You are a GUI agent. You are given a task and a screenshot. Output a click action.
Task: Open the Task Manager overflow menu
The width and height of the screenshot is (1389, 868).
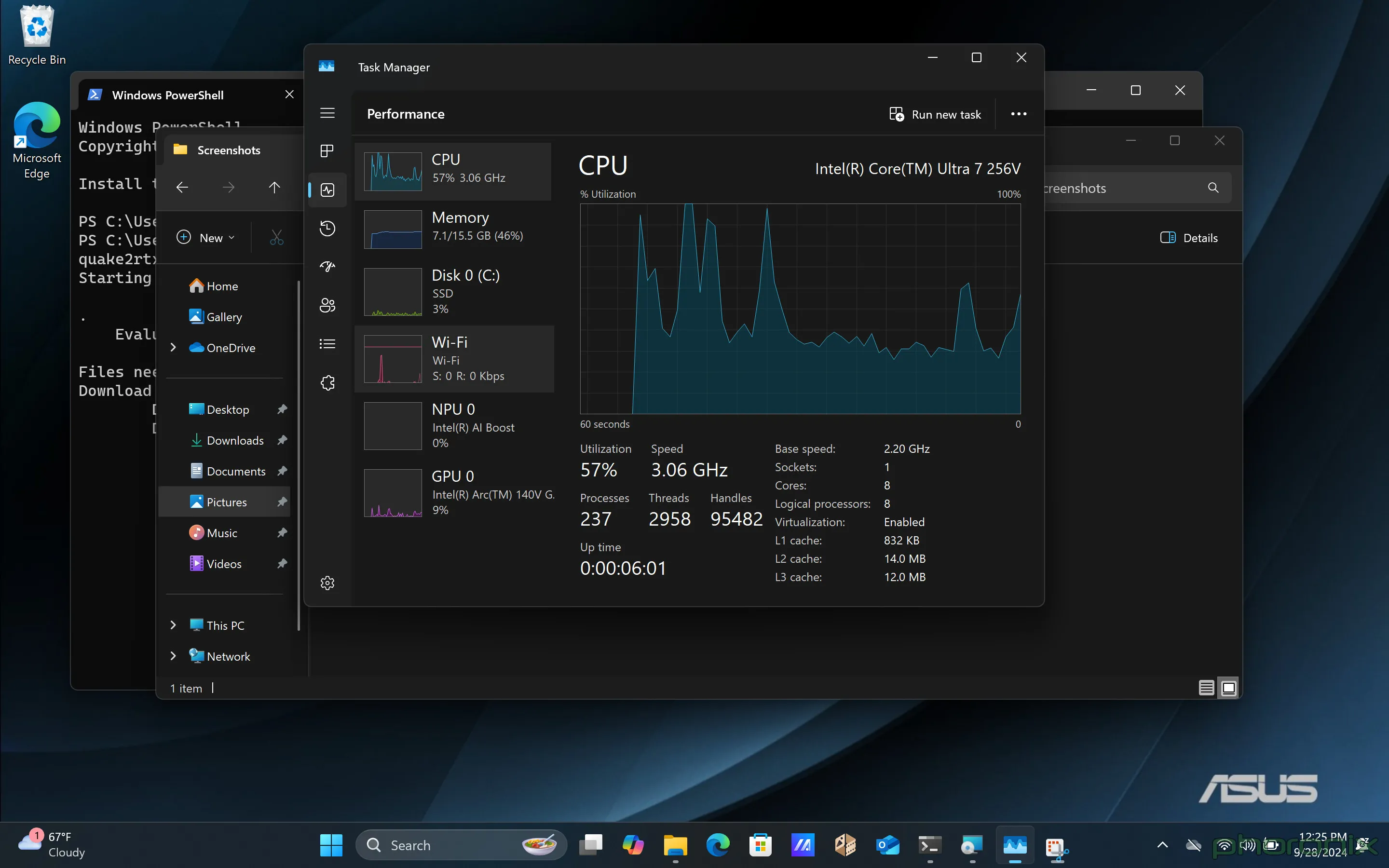click(1018, 114)
